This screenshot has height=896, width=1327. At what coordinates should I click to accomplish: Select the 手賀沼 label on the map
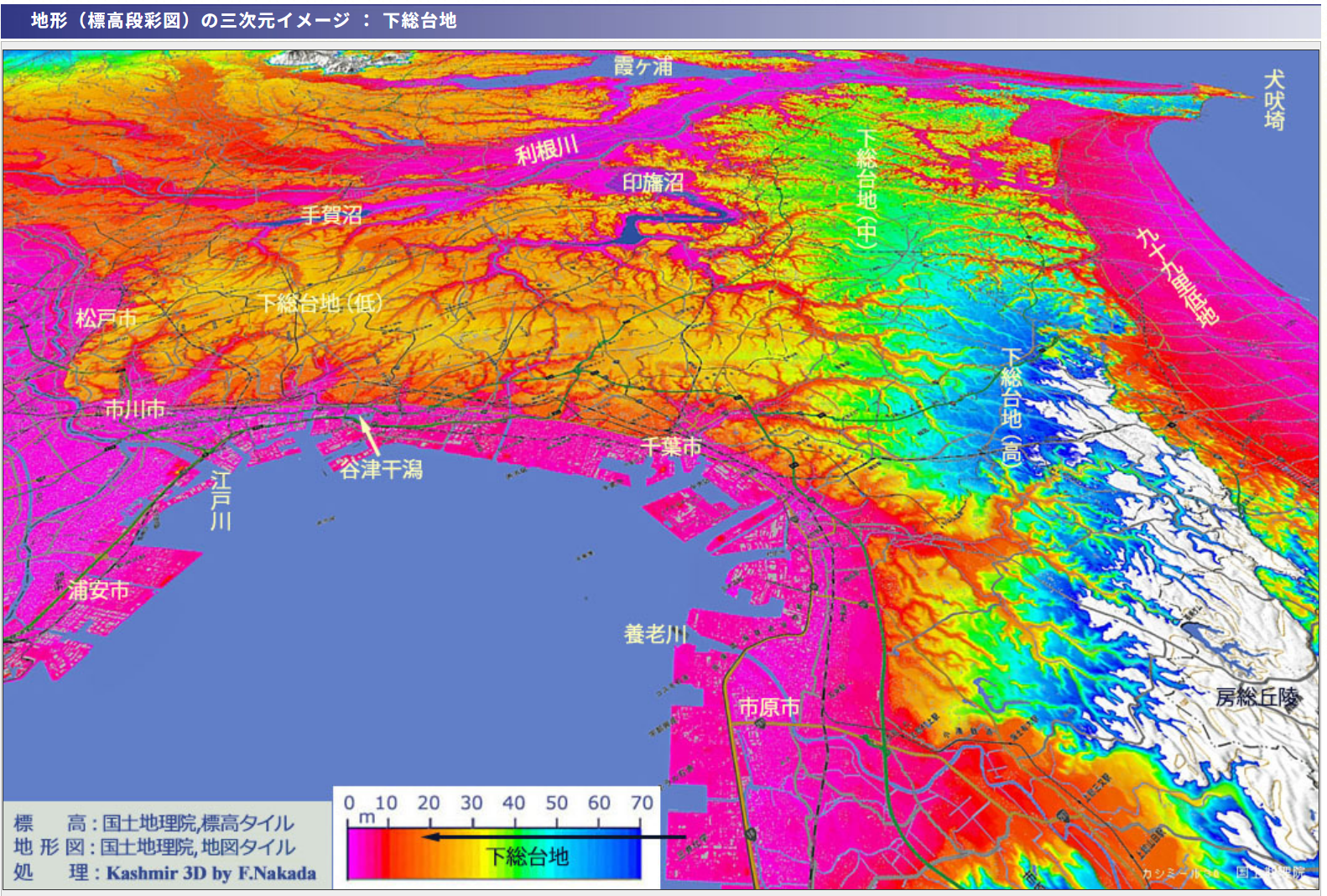tap(331, 215)
